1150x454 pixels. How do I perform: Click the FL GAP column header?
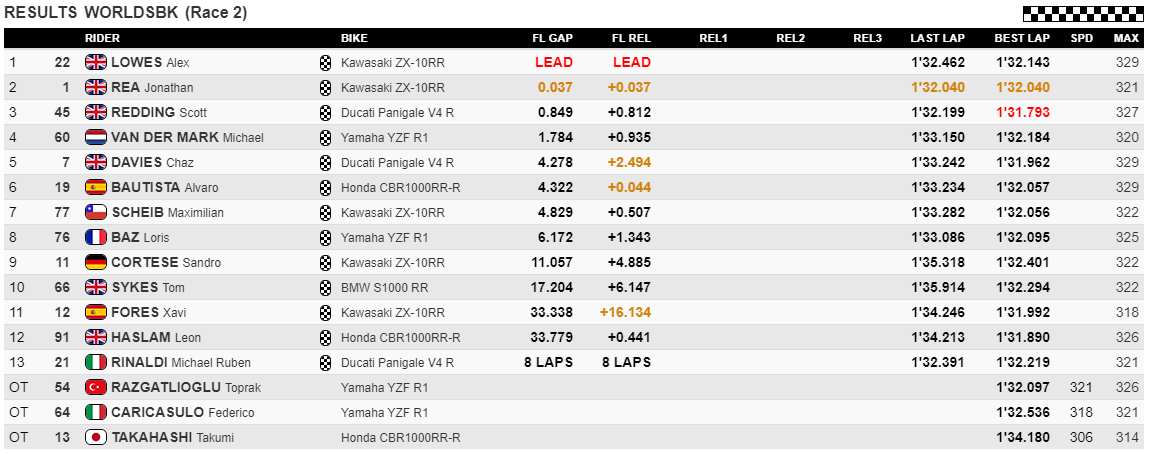click(552, 38)
